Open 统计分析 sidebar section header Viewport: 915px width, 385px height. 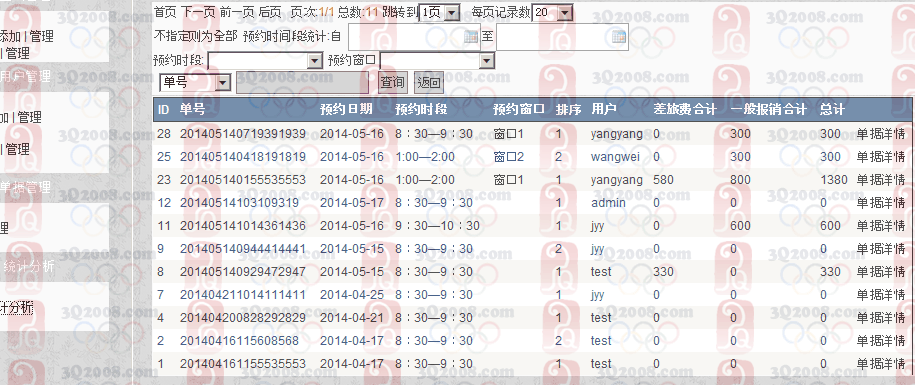coord(29,267)
